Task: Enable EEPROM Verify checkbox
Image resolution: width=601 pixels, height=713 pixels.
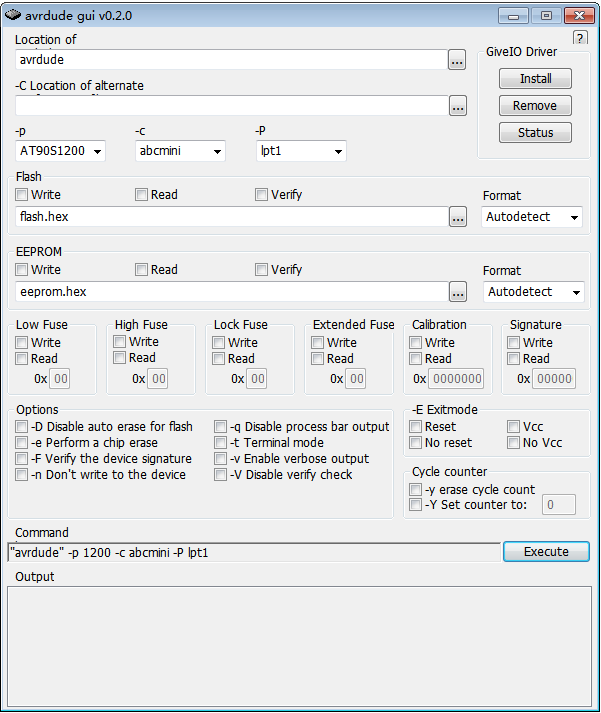Action: tap(261, 270)
